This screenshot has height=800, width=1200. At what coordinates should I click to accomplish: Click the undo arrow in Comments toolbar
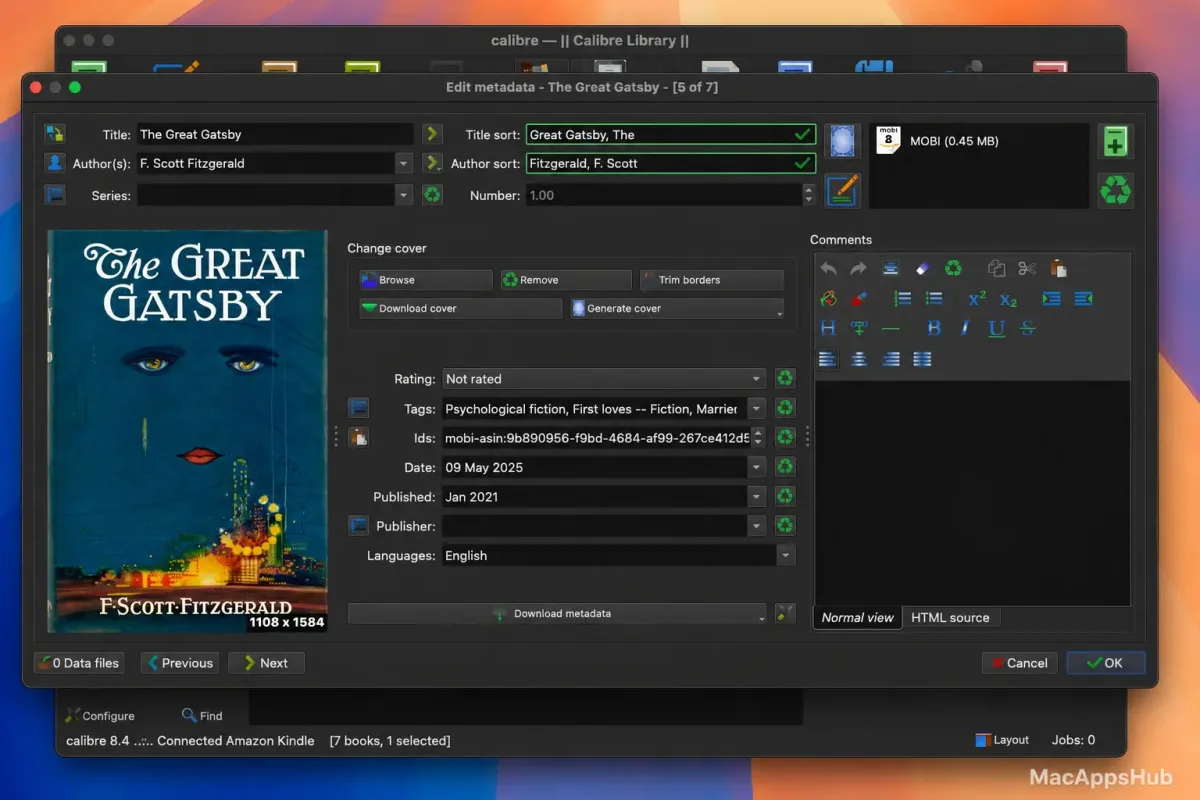[x=828, y=268]
